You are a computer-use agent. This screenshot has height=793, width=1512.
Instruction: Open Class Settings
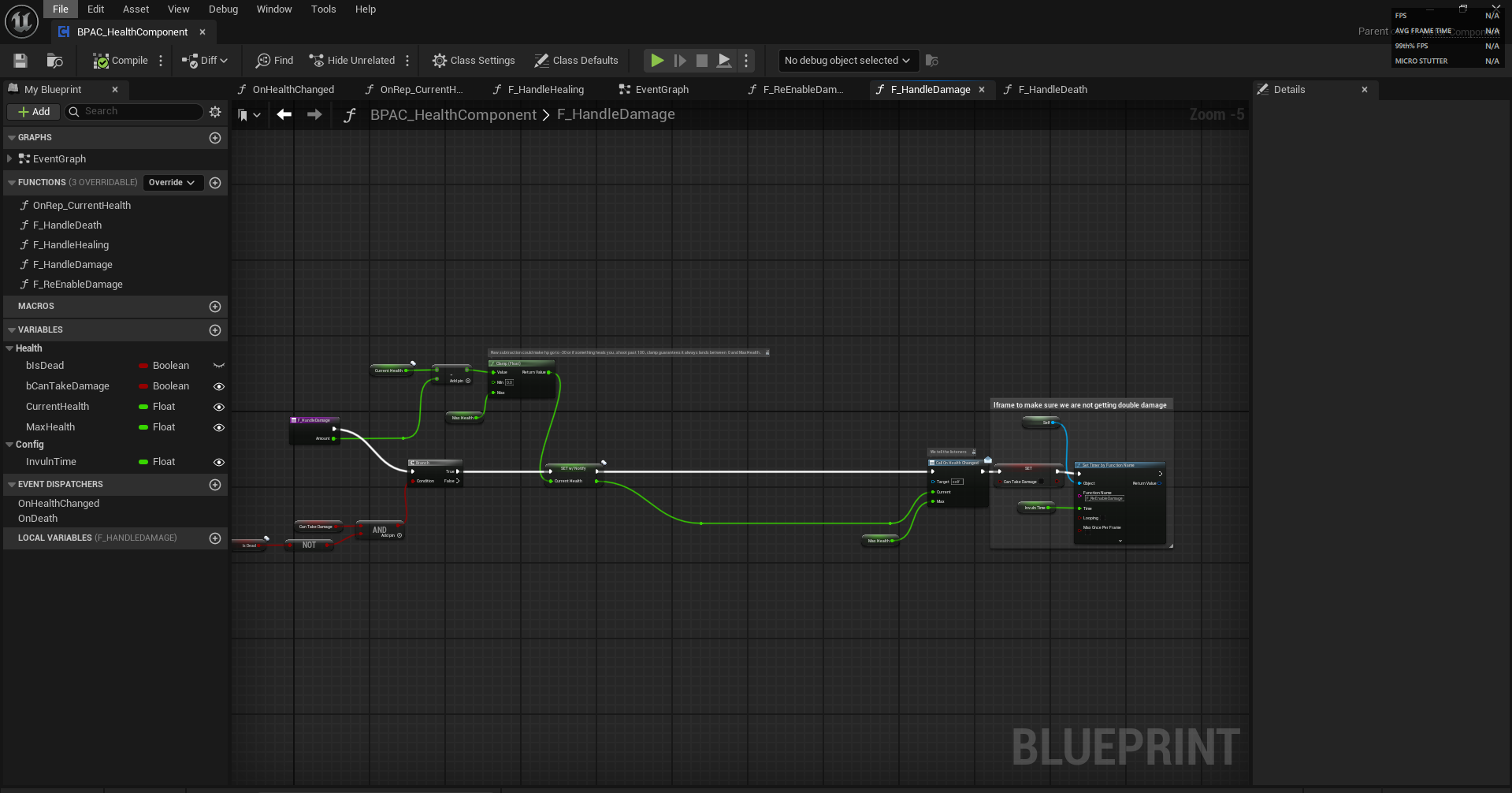point(474,61)
